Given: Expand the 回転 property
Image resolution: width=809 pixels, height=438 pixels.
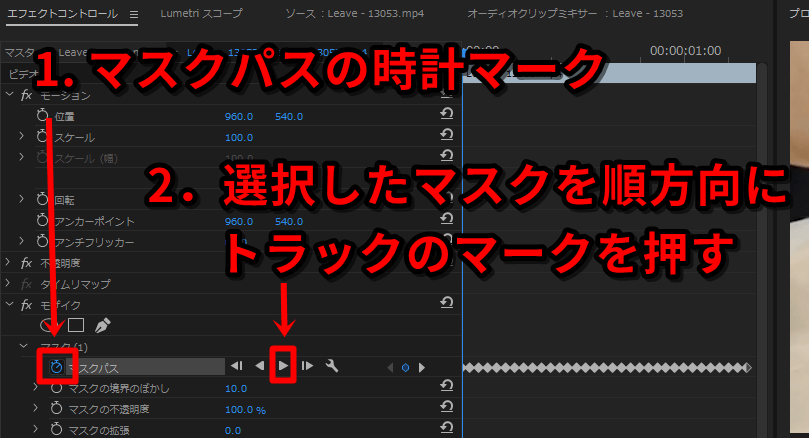Looking at the screenshot, I should 22,198.
